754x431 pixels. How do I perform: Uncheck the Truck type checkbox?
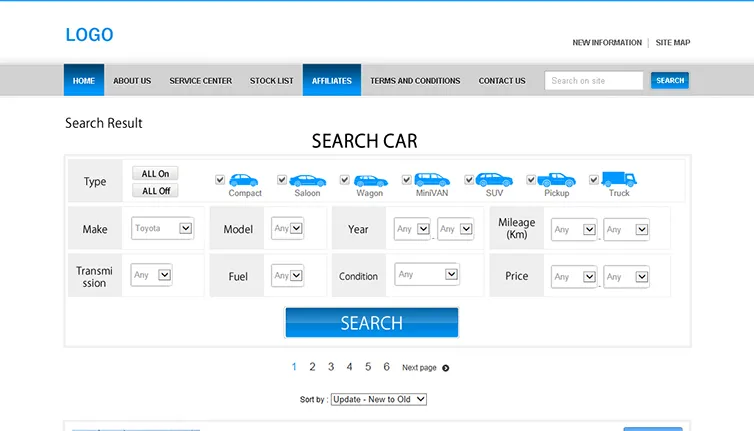click(594, 180)
